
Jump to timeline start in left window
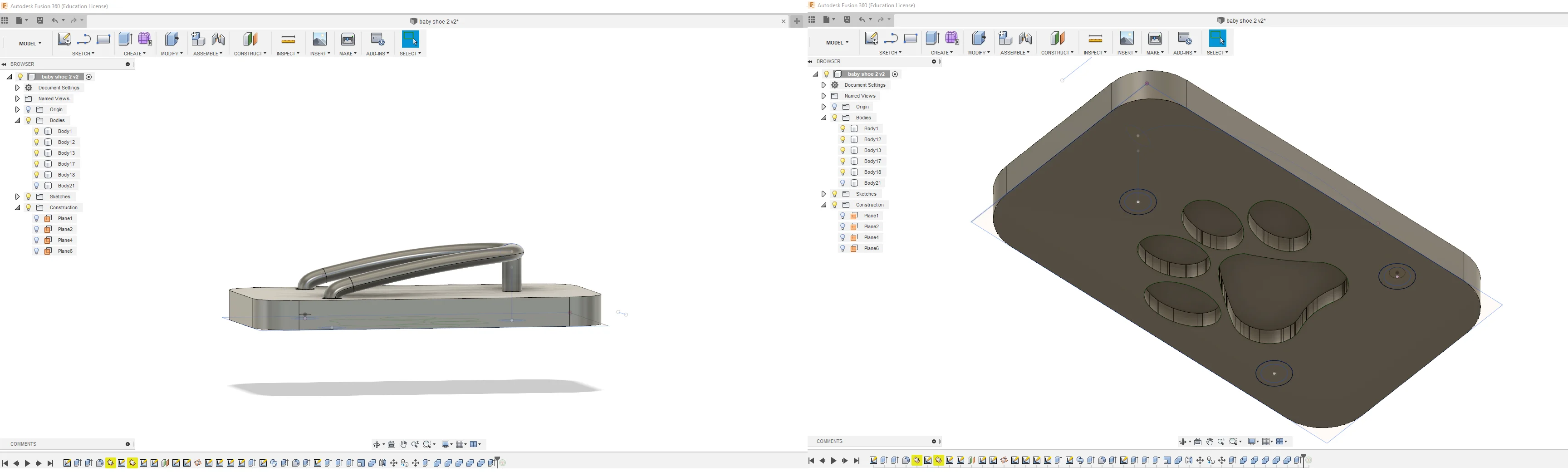point(5,464)
